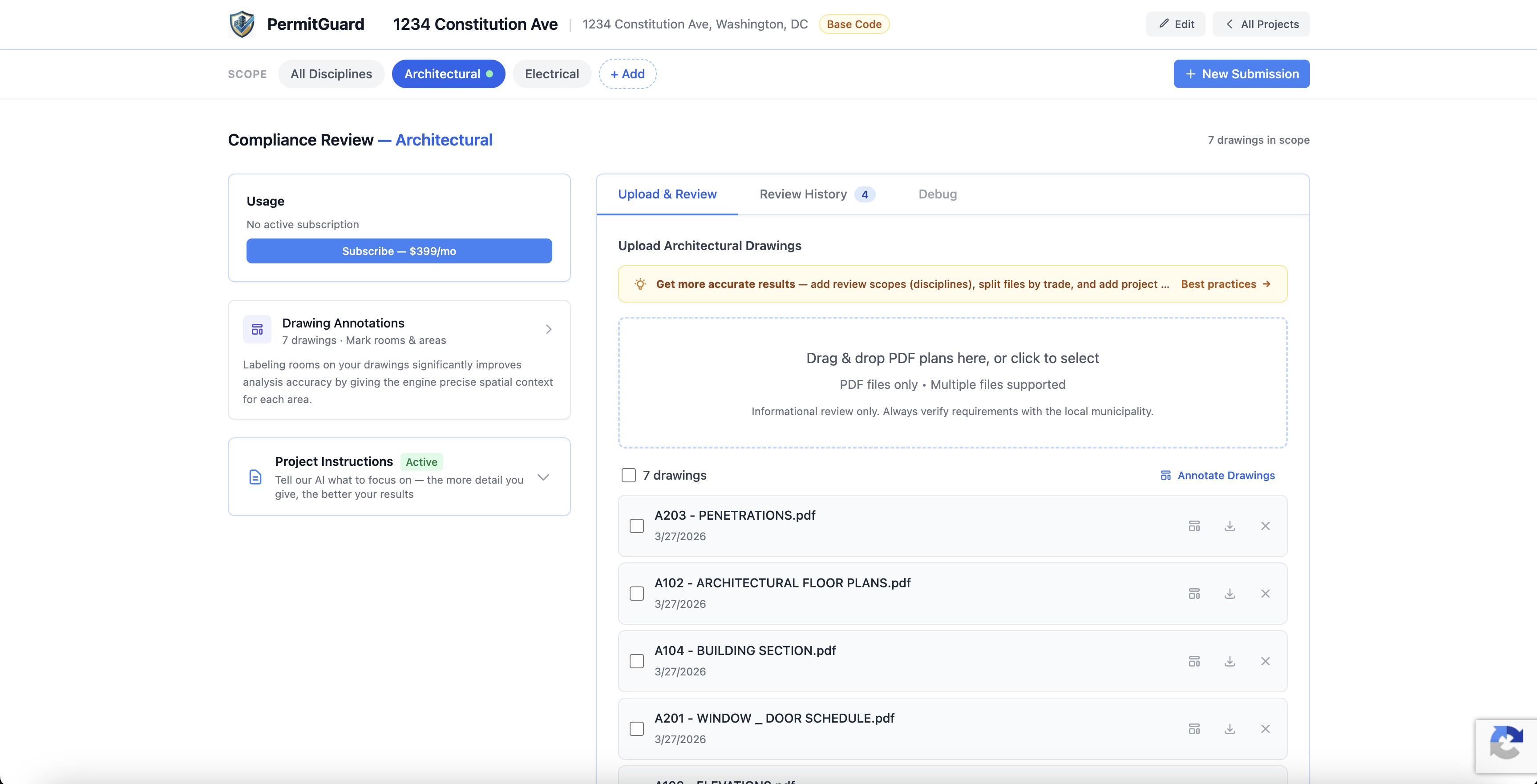1537x784 pixels.
Task: Open annotations for A203 - PENETRATIONS.pdf
Action: pos(1194,525)
